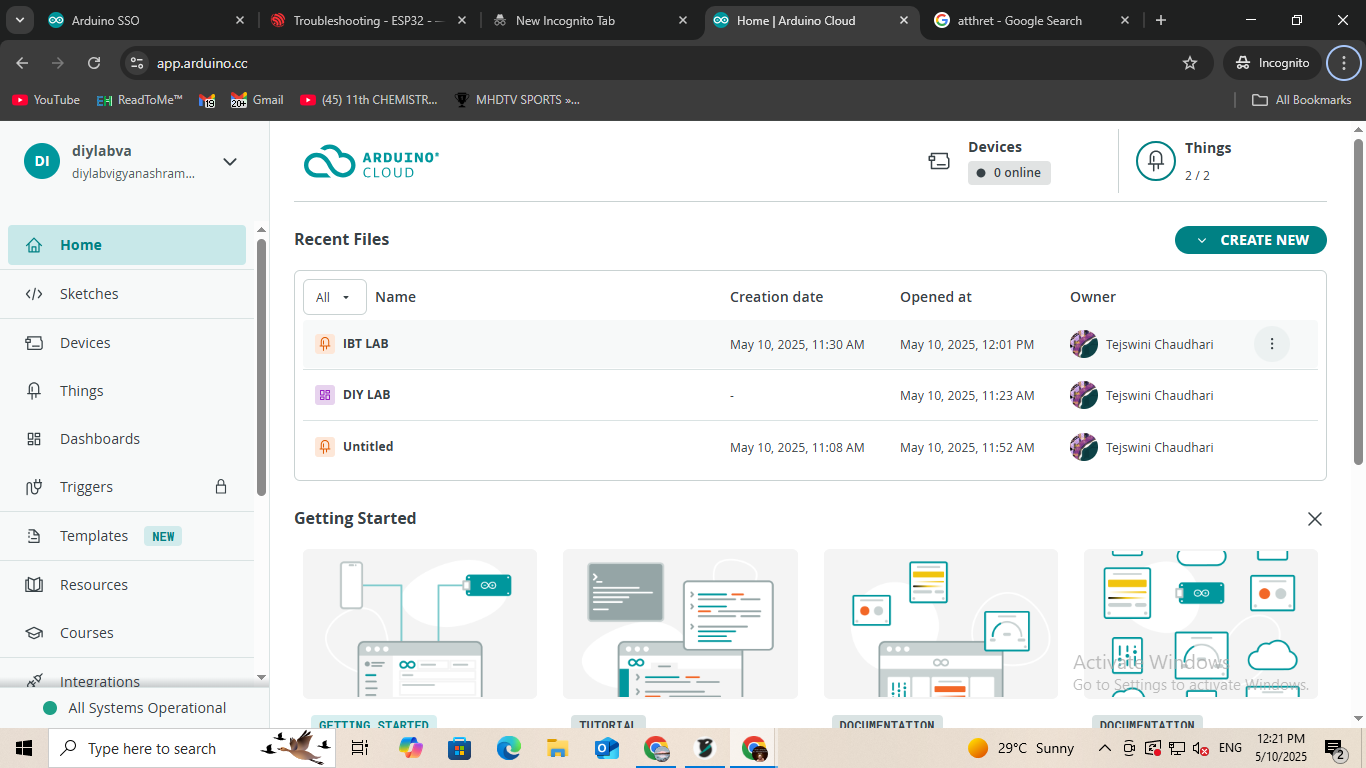
Task: Open the Gmail bookmark
Action: 258,100
